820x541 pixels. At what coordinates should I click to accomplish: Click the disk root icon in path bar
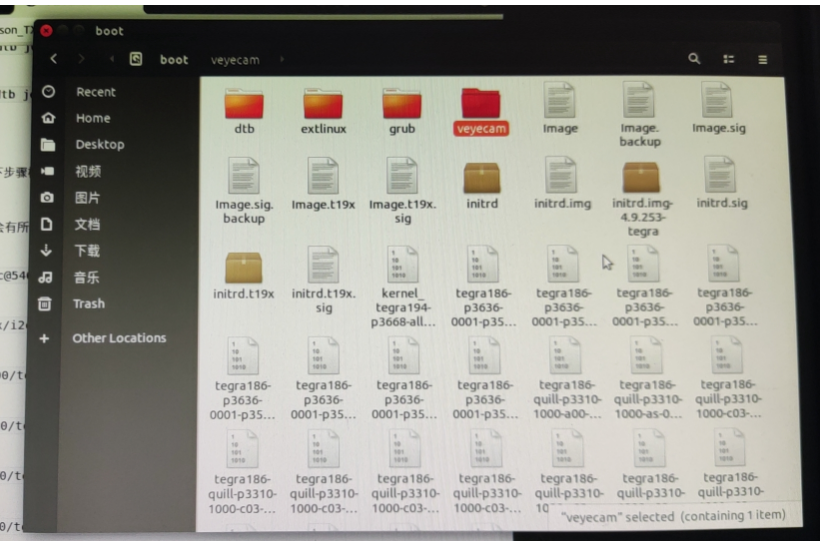pos(136,59)
